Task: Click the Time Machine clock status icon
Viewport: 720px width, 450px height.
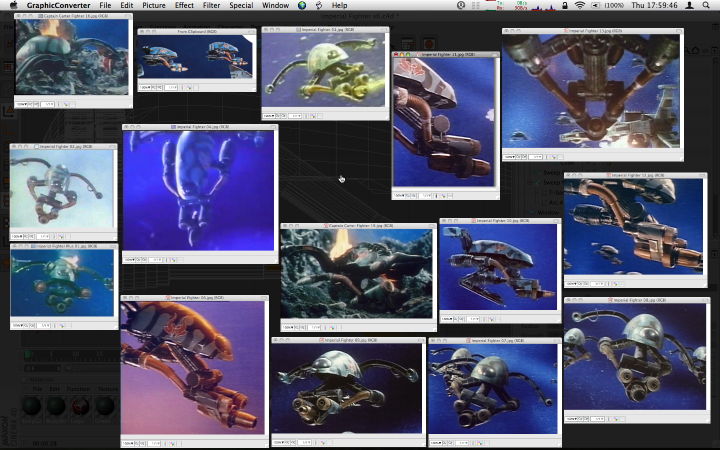Action: [x=461, y=6]
